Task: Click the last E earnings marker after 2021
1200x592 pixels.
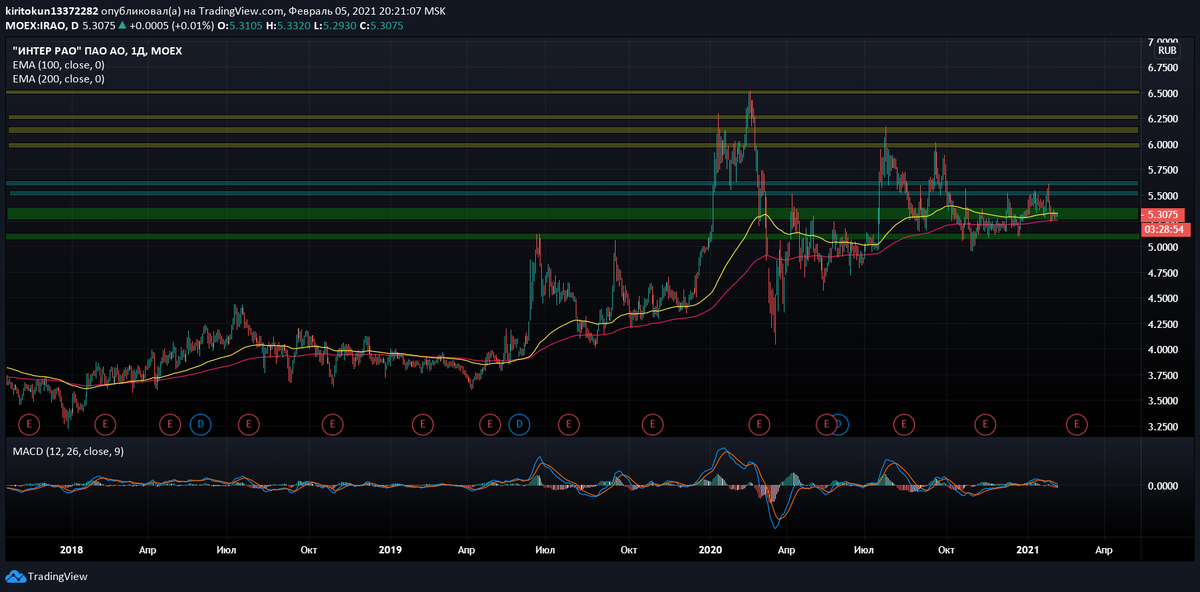Action: 1077,424
